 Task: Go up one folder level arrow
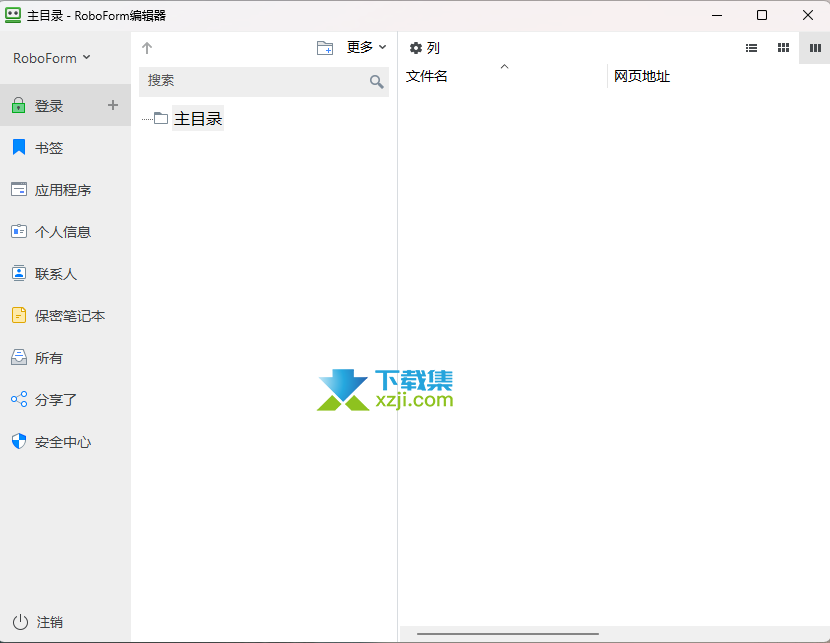147,48
